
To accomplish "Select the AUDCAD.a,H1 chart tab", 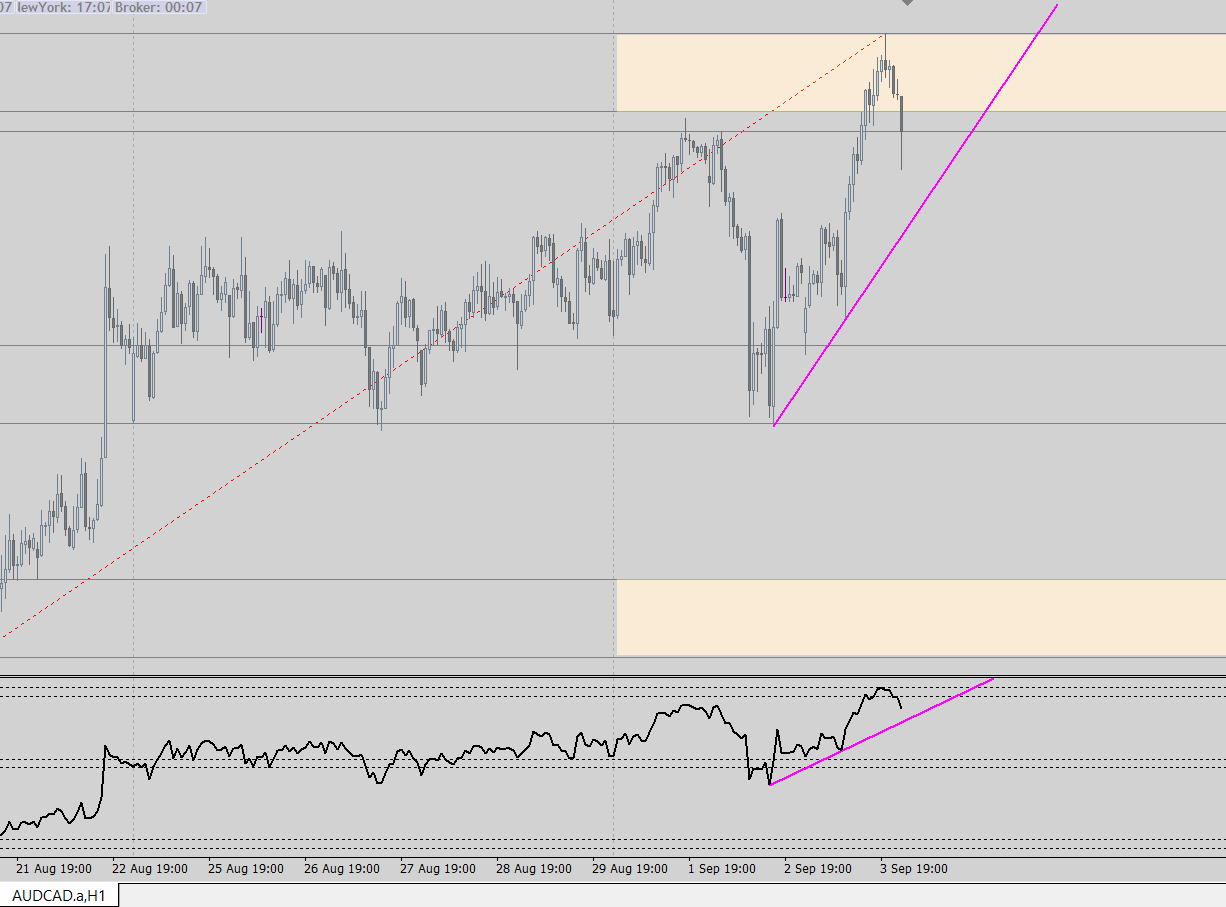I will (x=59, y=895).
